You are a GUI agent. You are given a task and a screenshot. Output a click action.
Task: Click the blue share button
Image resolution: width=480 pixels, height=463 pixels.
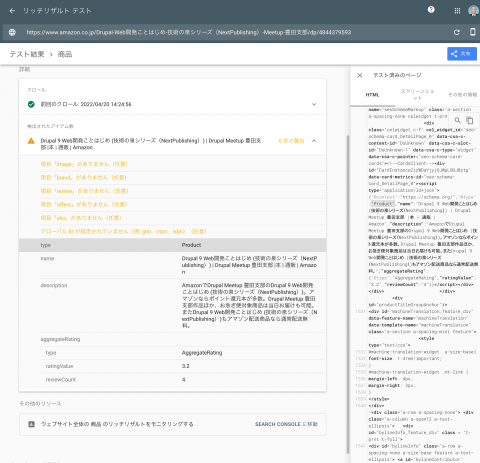click(462, 54)
